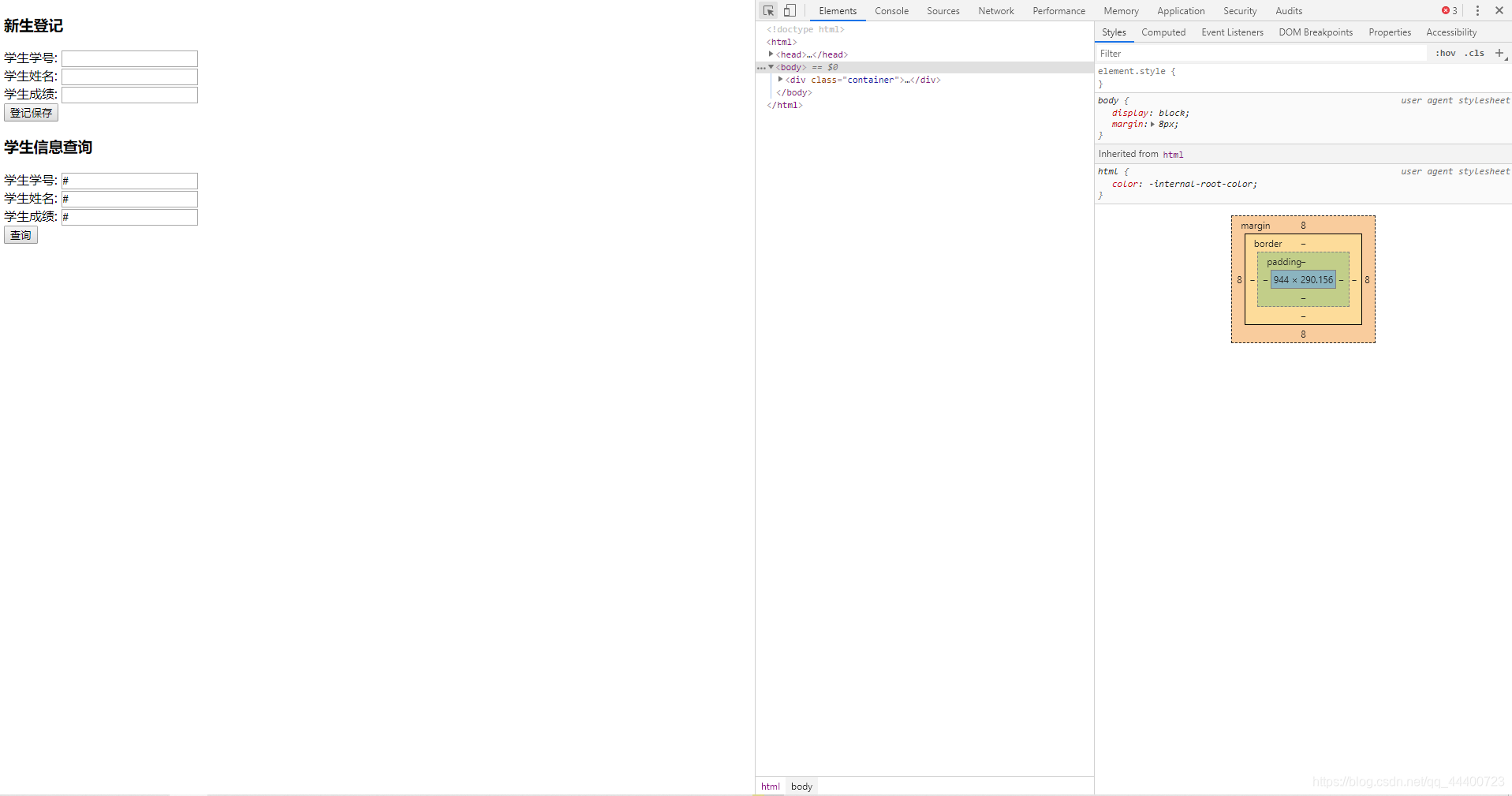Click the html link after Inherited from
The height and width of the screenshot is (796, 1512).
(x=1173, y=155)
